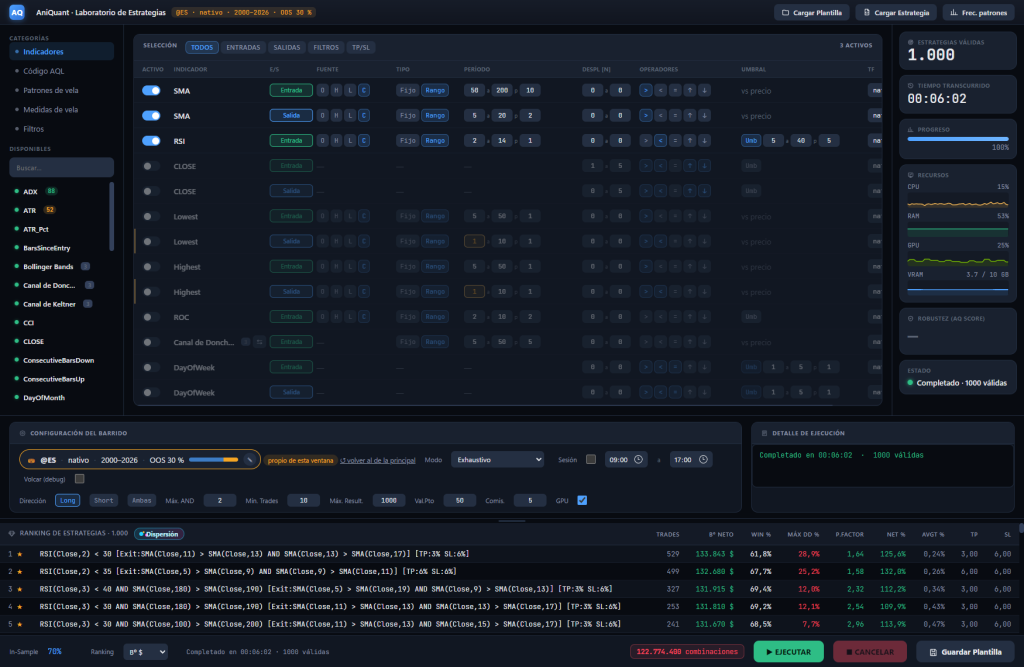Image resolution: width=1024 pixels, height=667 pixels.
Task: Select the cross-down arrow operator in the Salida SMA row
Action: pos(704,116)
